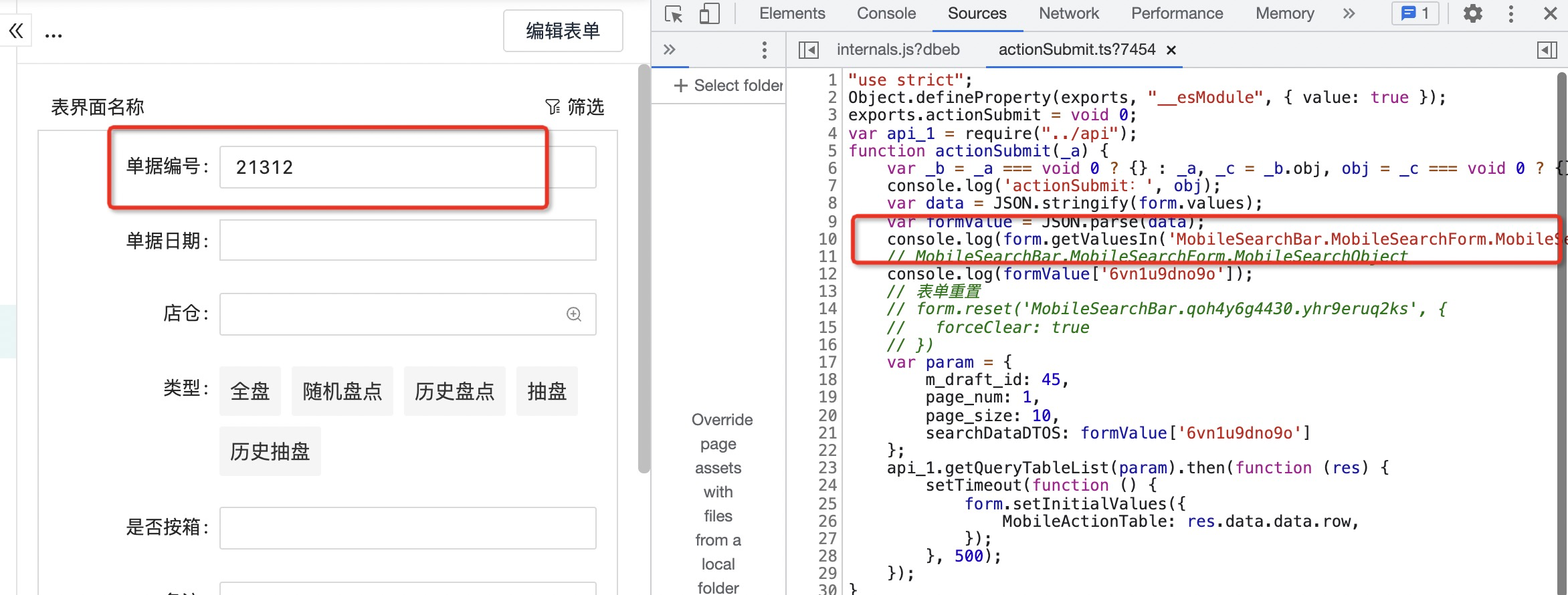Image resolution: width=1568 pixels, height=595 pixels.
Task: Click the 店仓 input field
Action: [x=407, y=314]
